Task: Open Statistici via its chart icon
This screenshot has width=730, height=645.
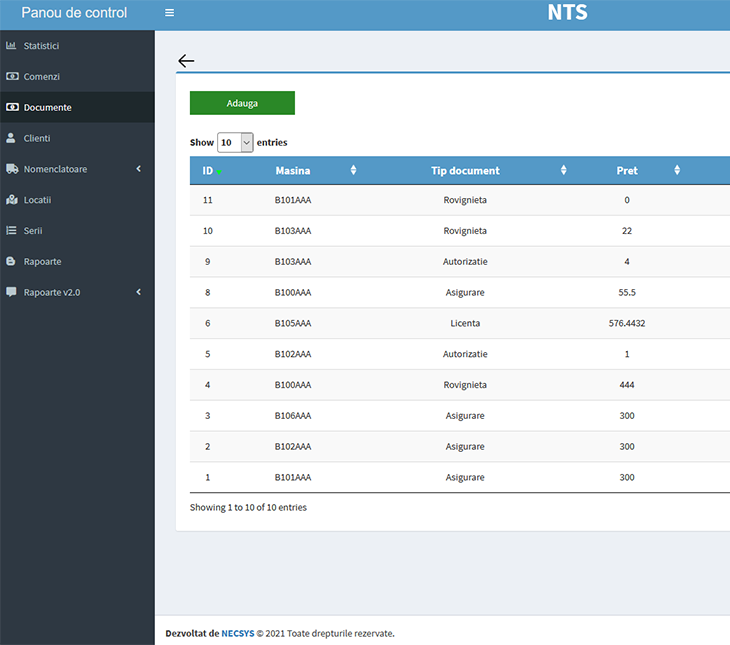Action: click(12, 46)
